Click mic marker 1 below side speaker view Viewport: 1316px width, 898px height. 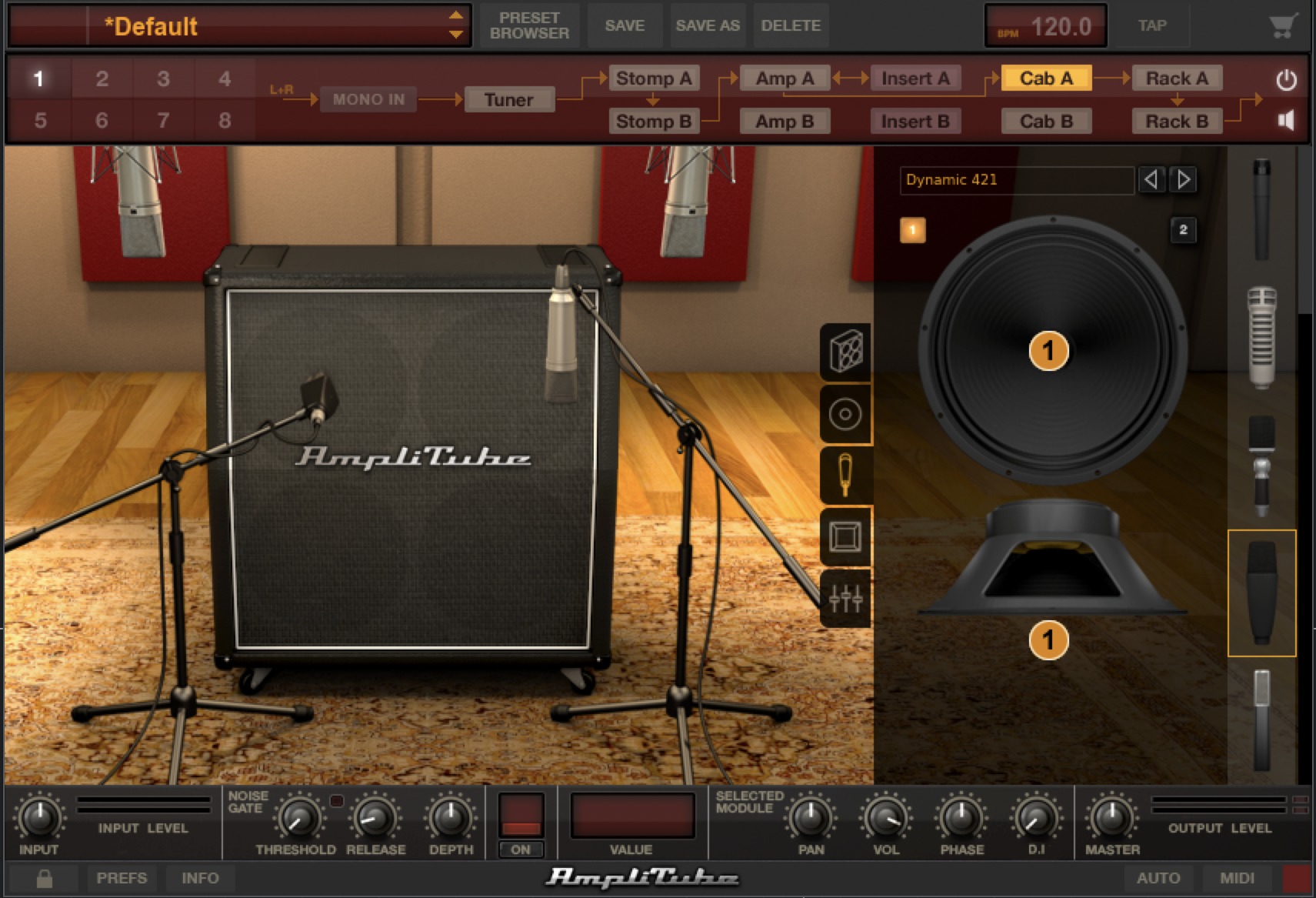tap(1048, 640)
